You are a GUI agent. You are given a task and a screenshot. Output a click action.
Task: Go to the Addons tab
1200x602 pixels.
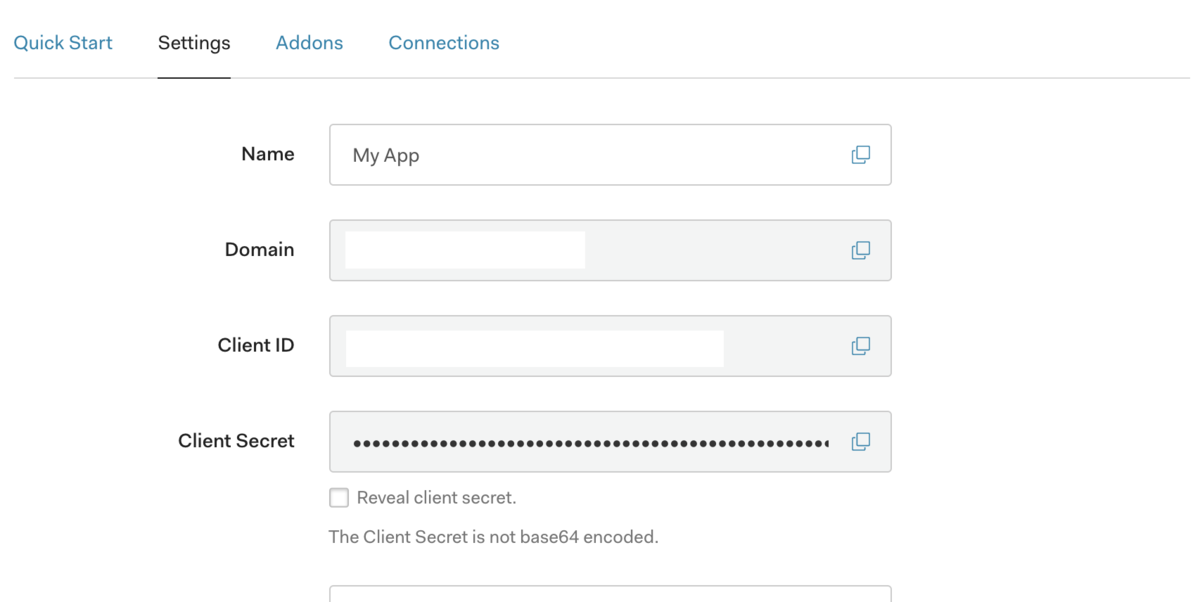(309, 43)
